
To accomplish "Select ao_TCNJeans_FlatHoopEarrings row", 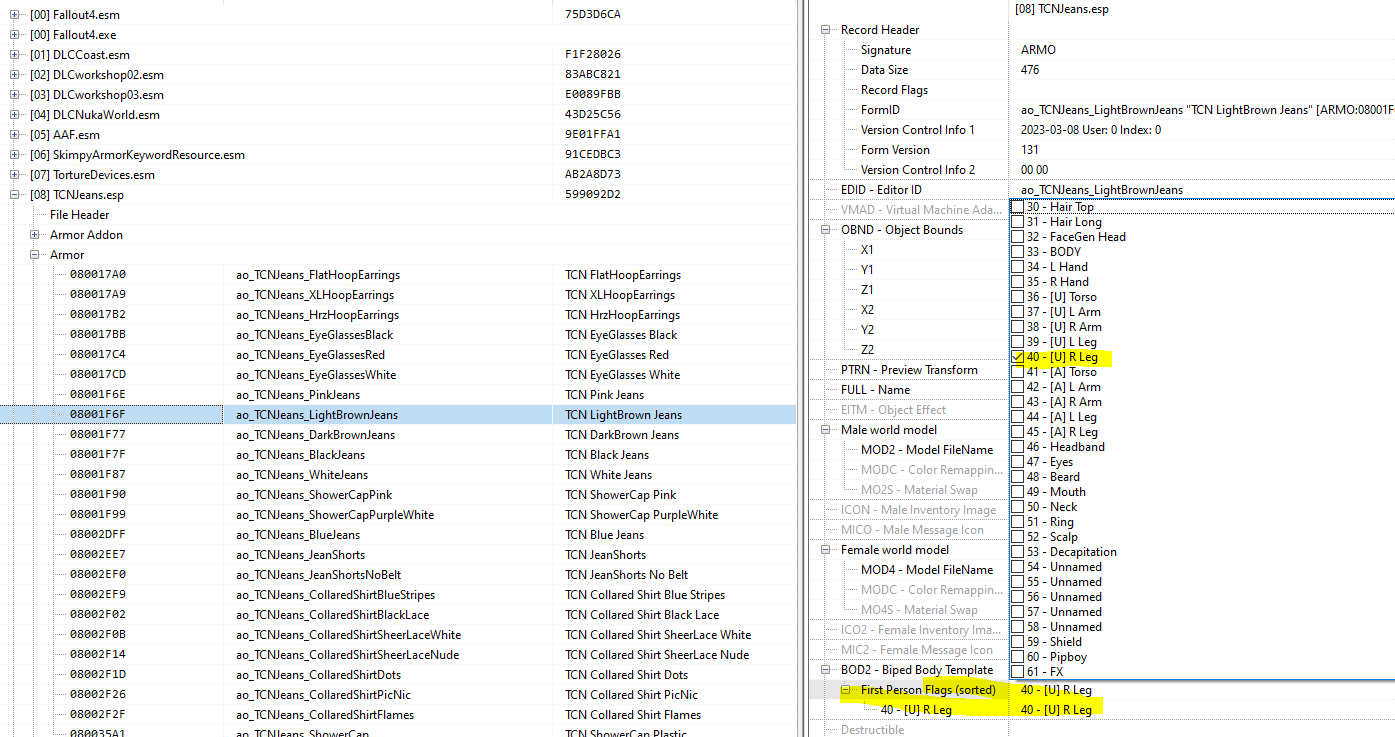I will click(x=318, y=275).
